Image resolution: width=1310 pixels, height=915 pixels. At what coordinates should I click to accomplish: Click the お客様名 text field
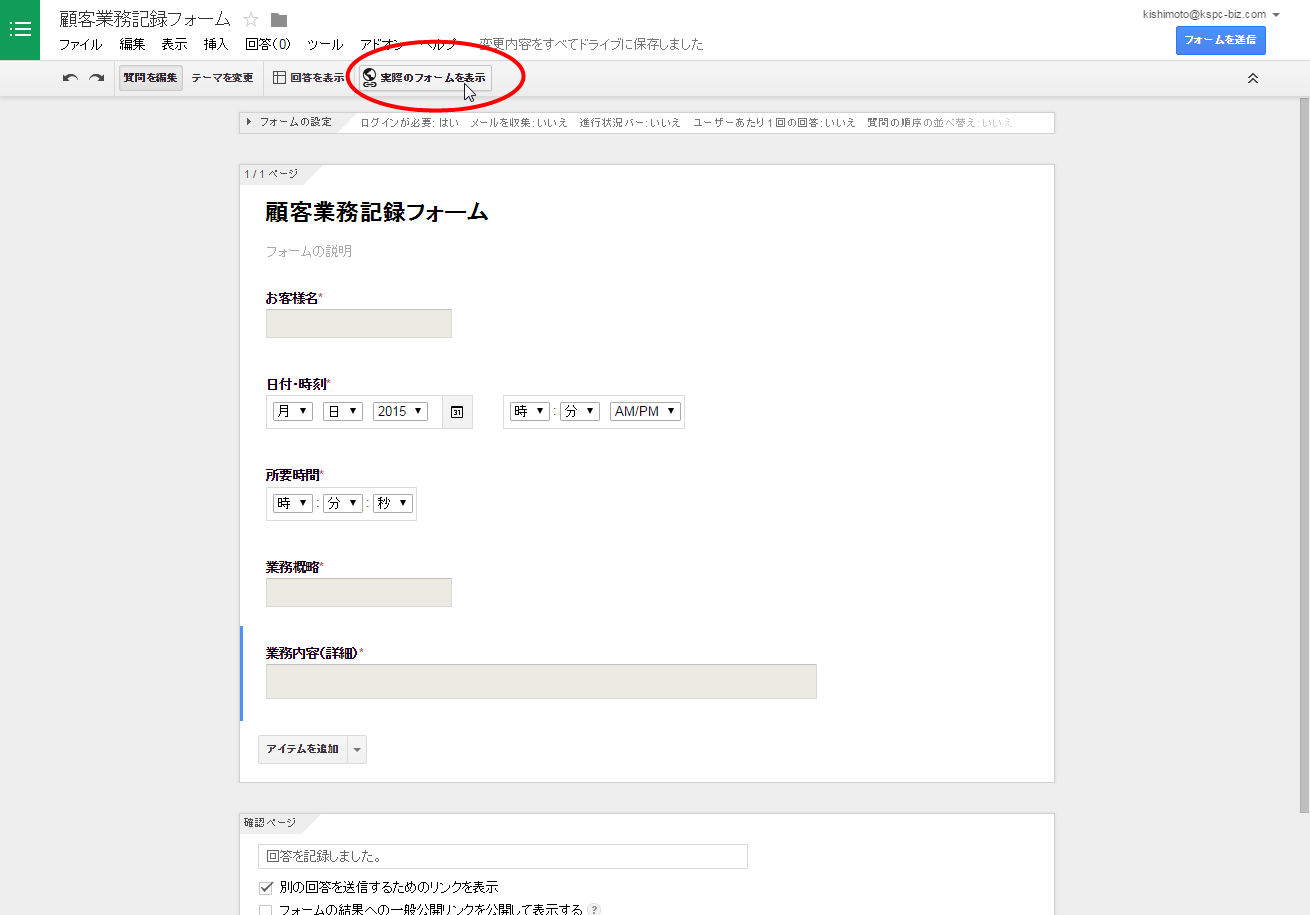tap(359, 323)
